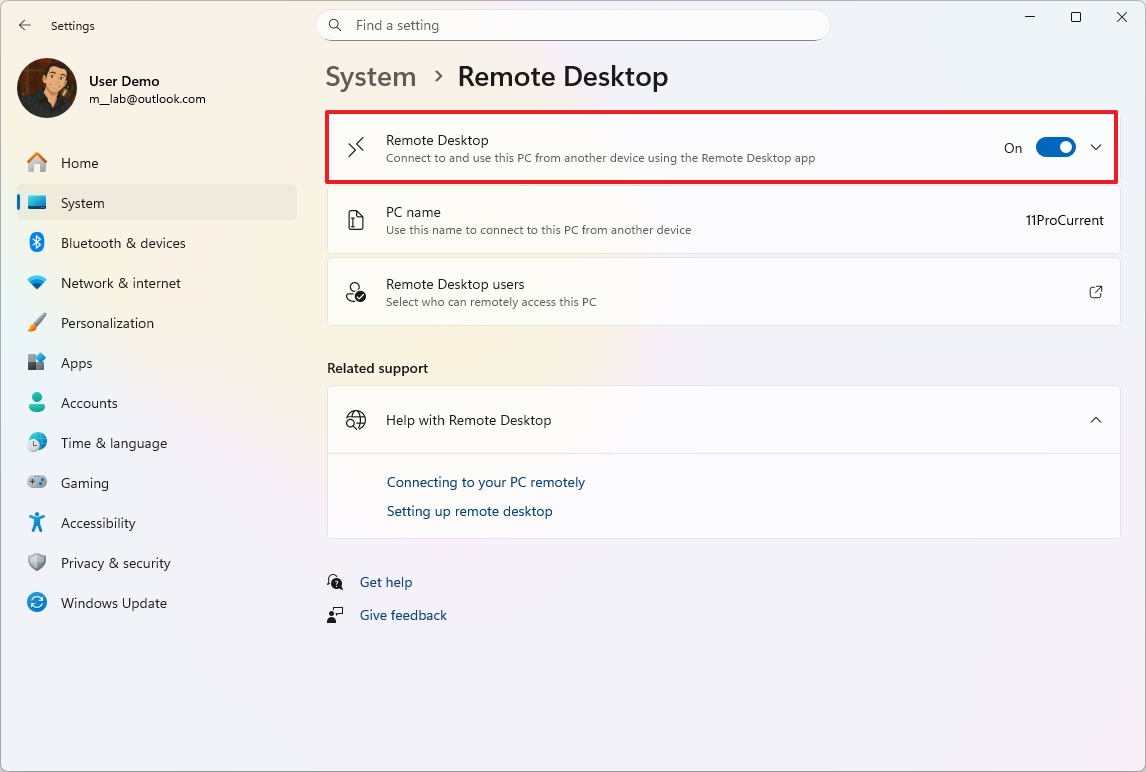Select the Network & internet globe icon
The image size is (1146, 772).
[36, 283]
